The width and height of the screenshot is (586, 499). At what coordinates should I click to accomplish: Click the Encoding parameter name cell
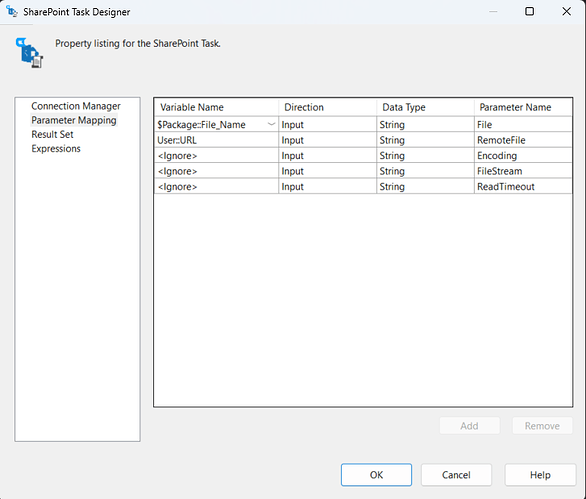tap(523, 155)
